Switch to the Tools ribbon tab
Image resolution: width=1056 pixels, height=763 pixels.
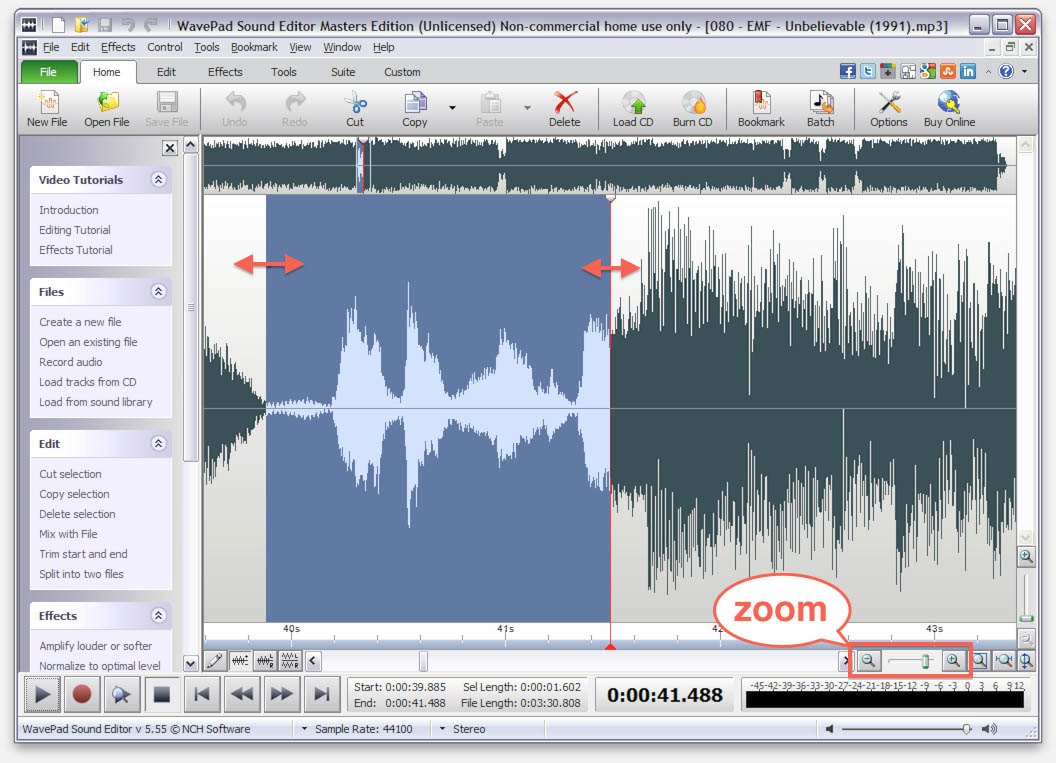284,72
